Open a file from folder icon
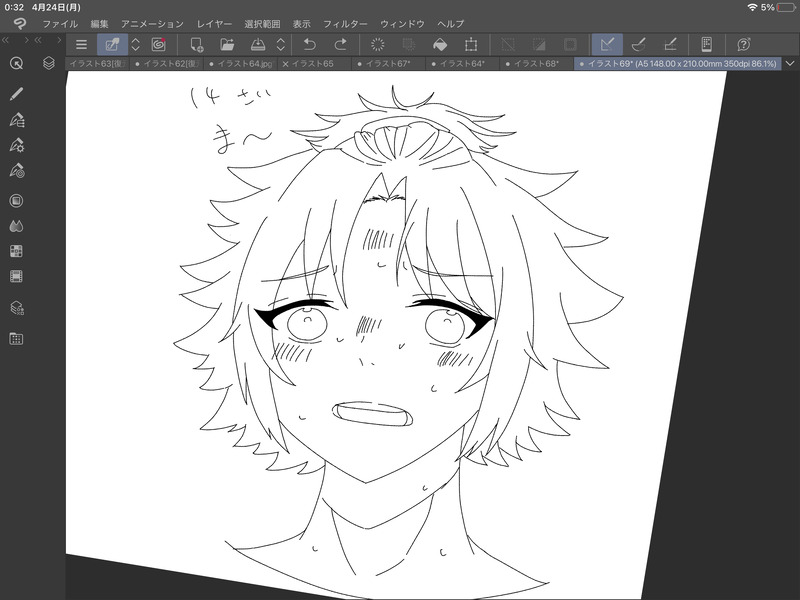This screenshot has width=800, height=600. coord(227,44)
